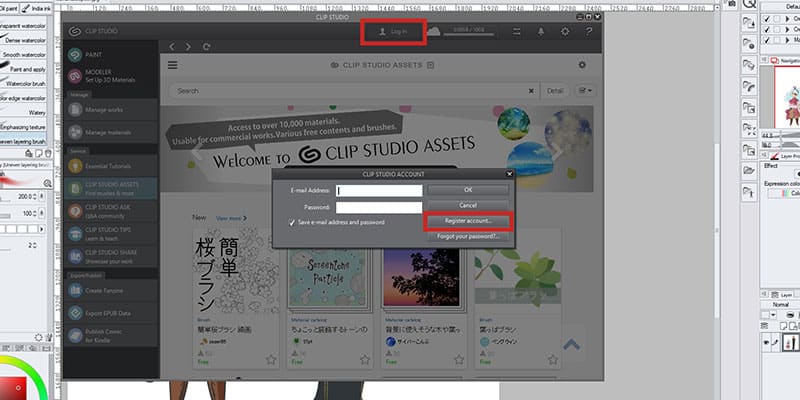800x400 pixels.
Task: Open the cherry blossom brush material thumbnail
Action: (236, 272)
